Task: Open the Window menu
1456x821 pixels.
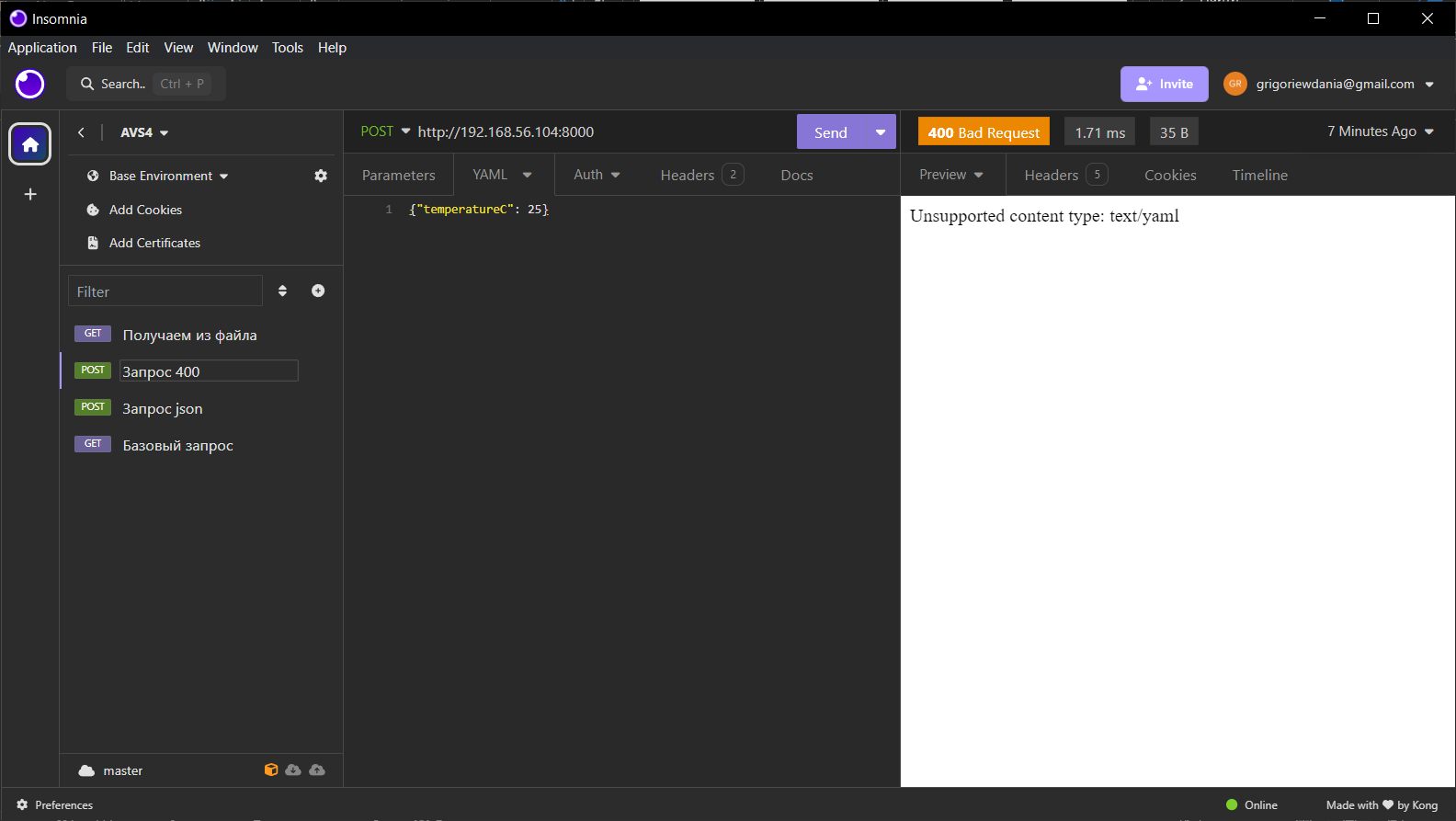Action: tap(233, 48)
